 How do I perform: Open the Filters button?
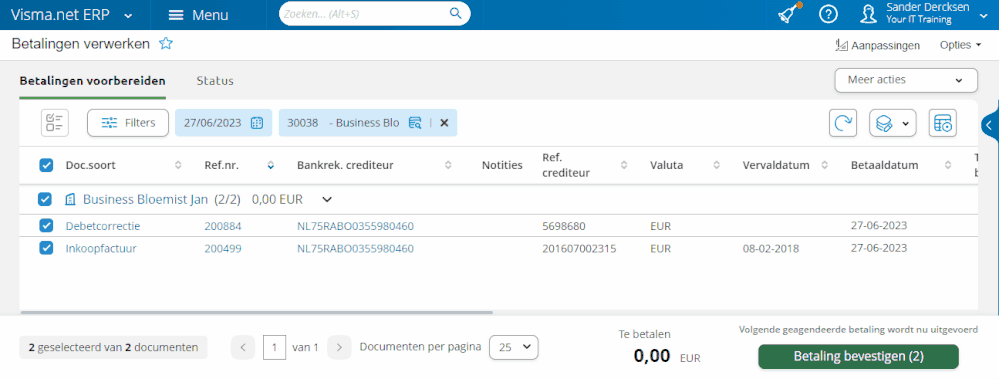[x=127, y=123]
